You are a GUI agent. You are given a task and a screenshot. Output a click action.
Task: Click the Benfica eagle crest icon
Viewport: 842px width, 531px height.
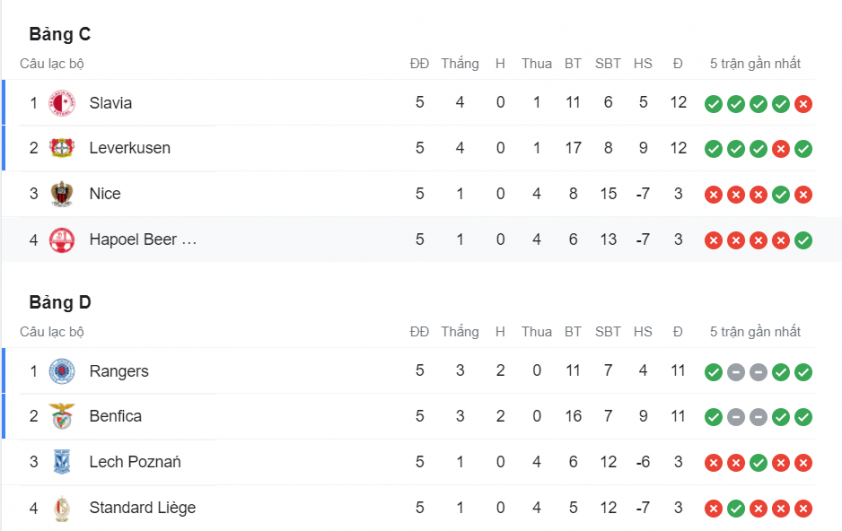[62, 416]
